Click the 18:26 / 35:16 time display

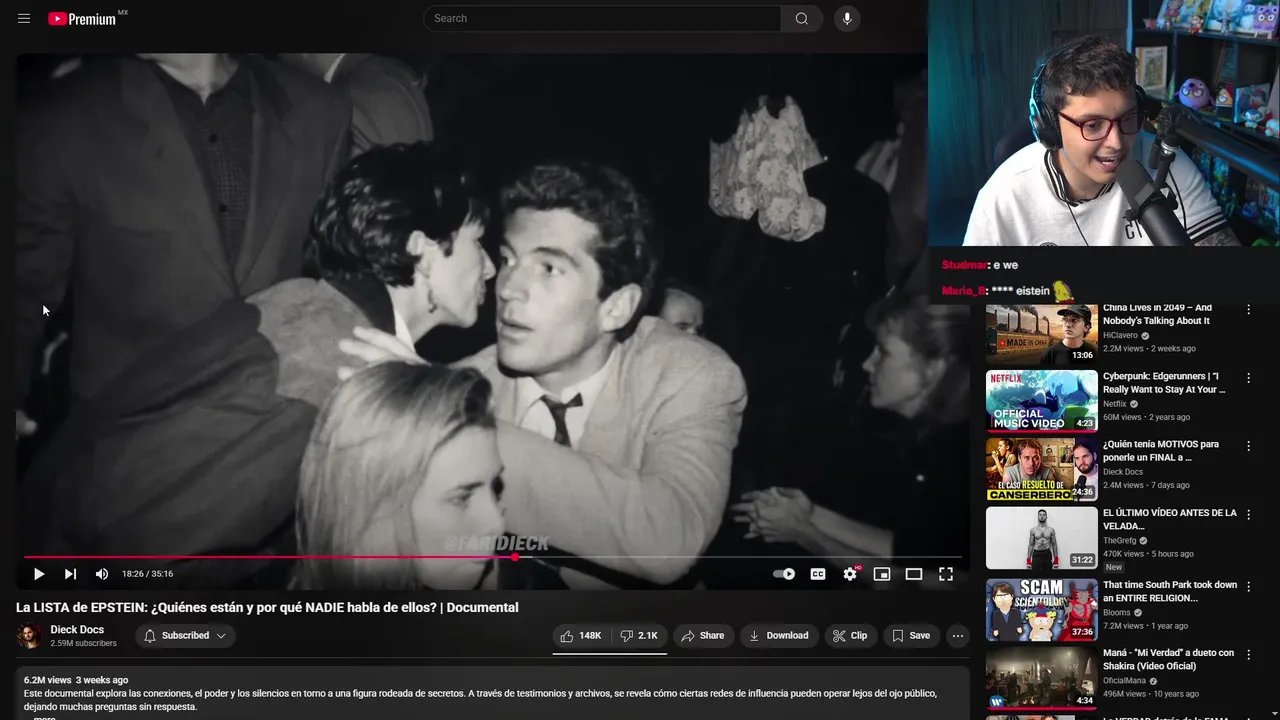148,574
